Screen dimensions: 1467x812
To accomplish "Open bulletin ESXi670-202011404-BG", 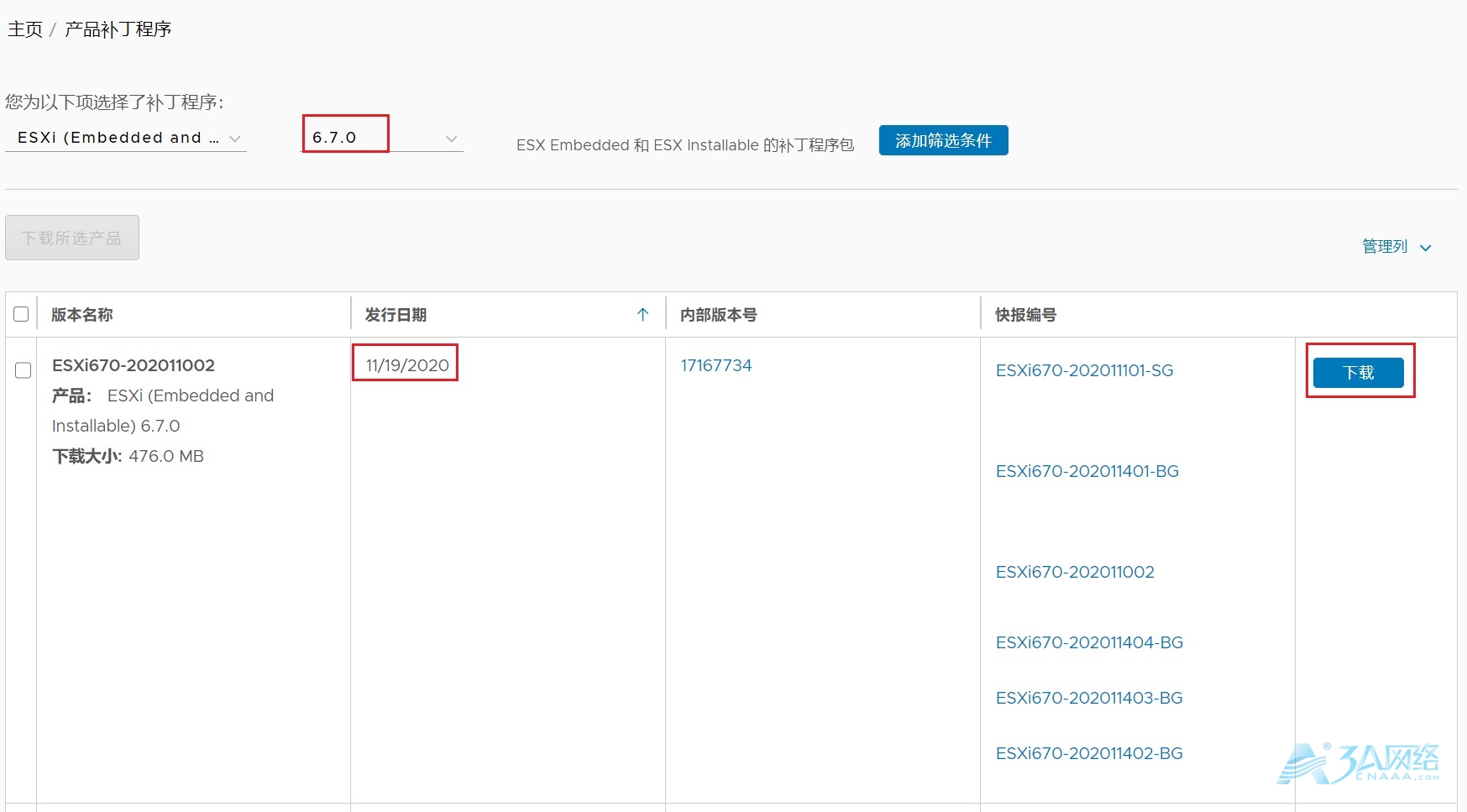I will click(1089, 642).
